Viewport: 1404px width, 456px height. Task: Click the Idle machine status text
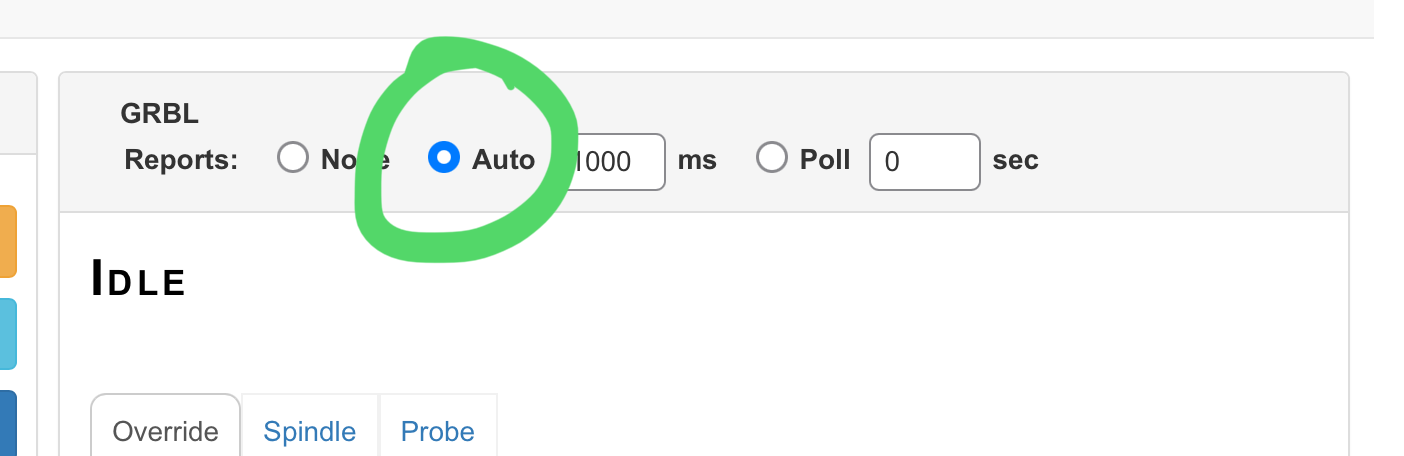coord(138,279)
